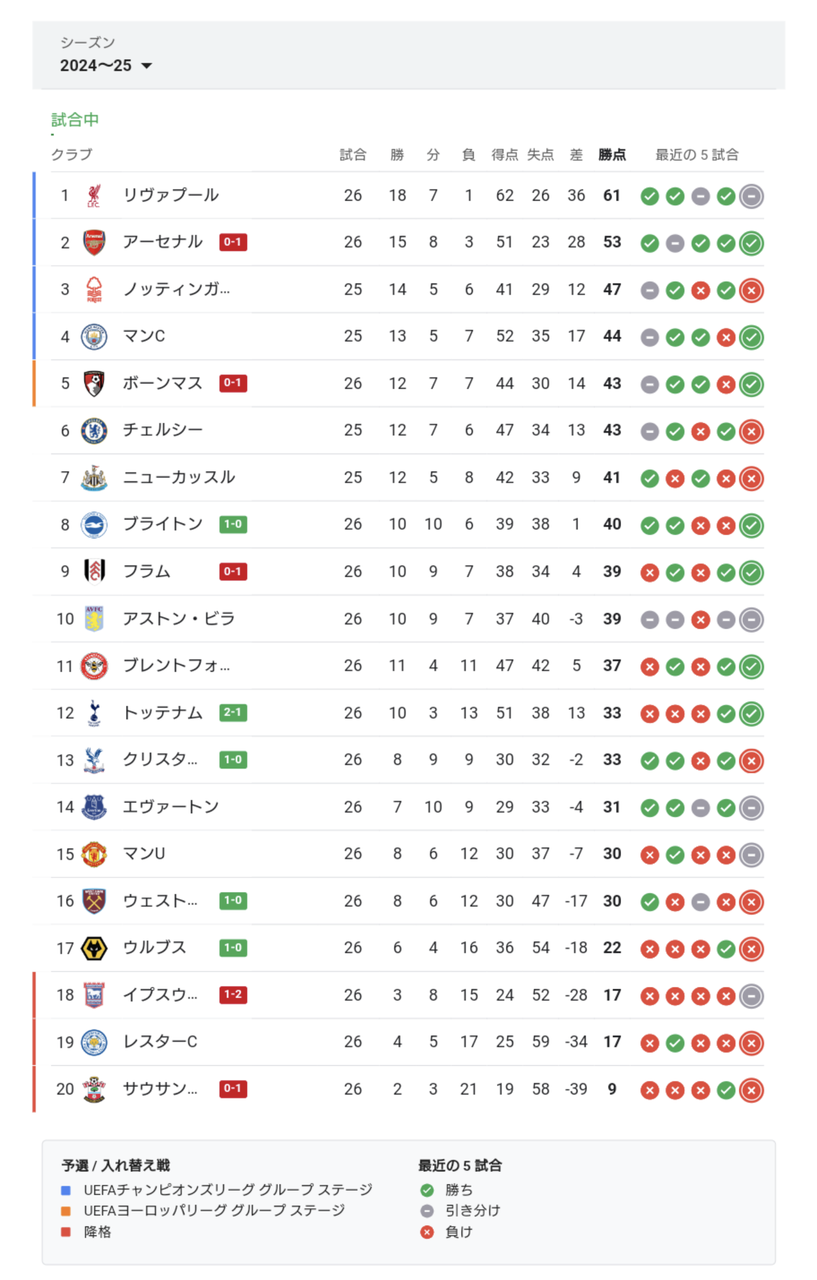Viewport: 817px width, 1280px height.
Task: Click Liverpool's latest match draw result circle
Action: pyautogui.click(x=751, y=196)
